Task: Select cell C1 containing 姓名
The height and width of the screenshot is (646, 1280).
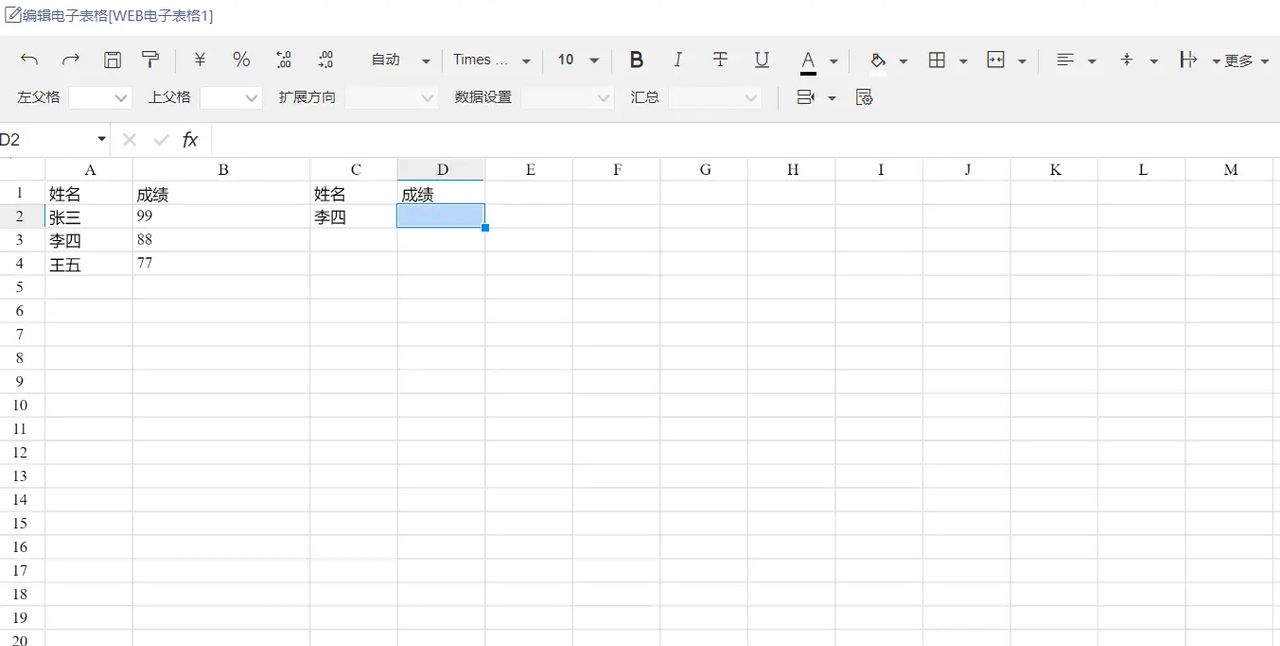Action: [354, 193]
